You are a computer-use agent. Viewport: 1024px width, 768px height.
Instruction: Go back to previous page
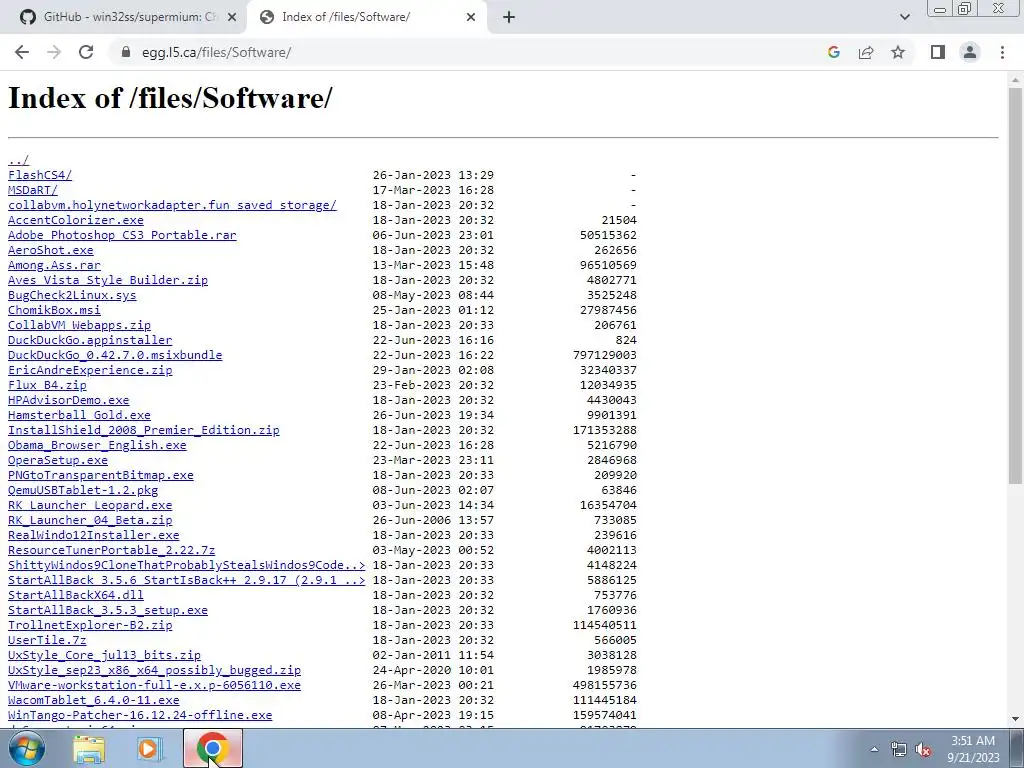tap(22, 52)
